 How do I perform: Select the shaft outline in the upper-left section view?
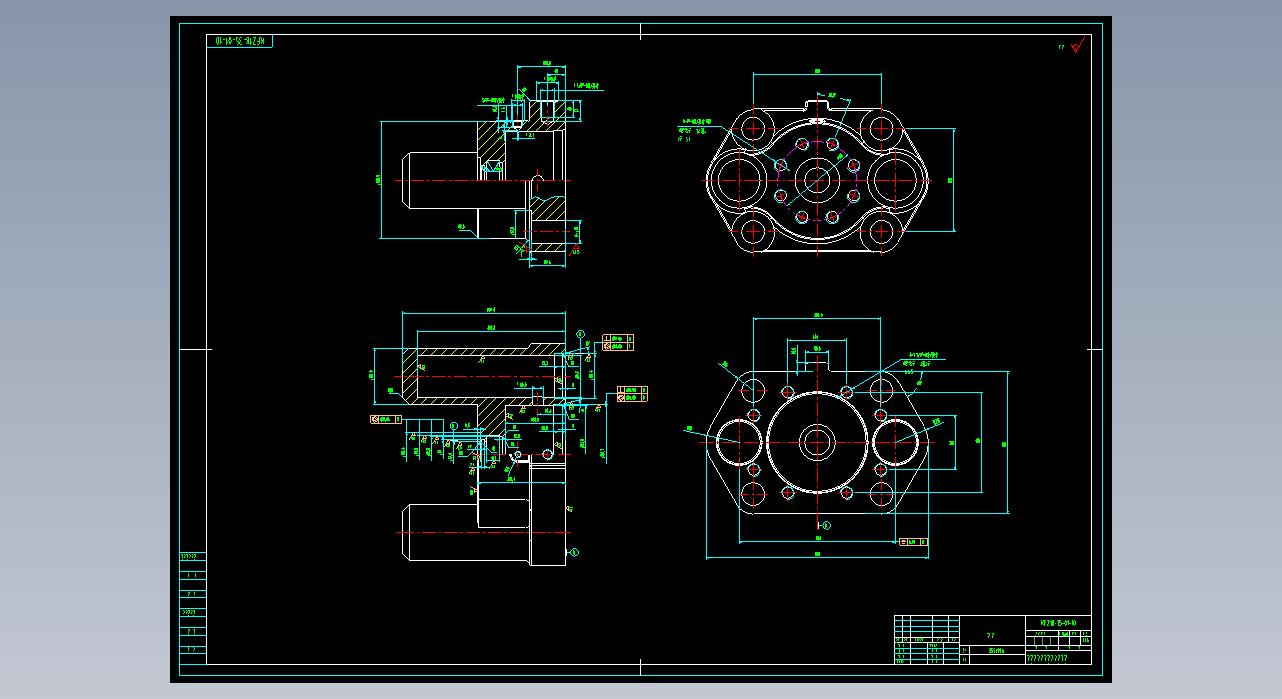click(x=438, y=181)
